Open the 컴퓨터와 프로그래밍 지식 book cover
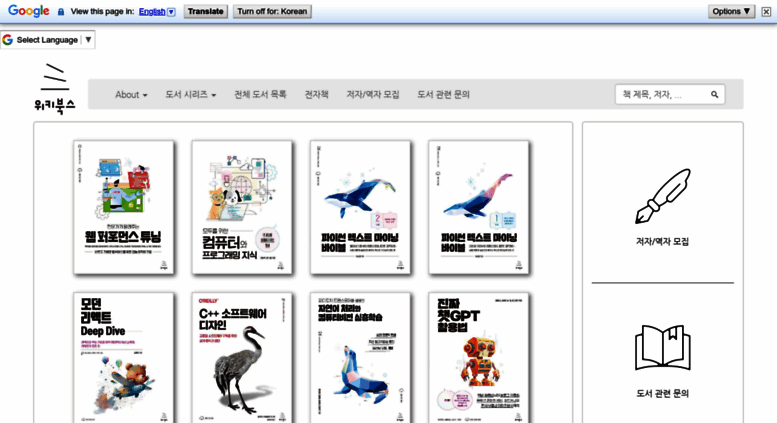Viewport: 777px width, 423px height. pos(242,207)
